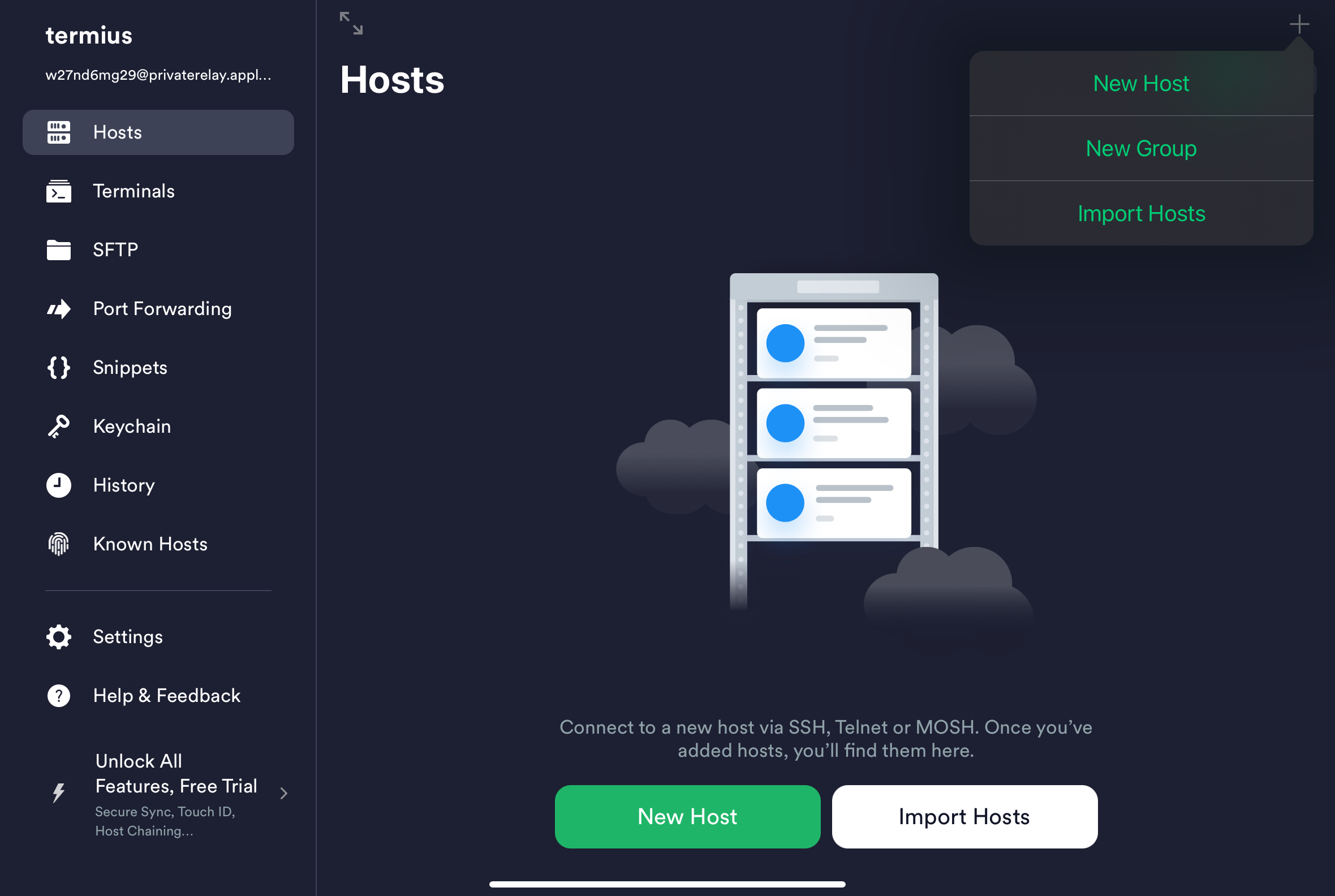Toggle fullscreen with the expand arrows icon
Viewport: 1335px width, 896px height.
click(351, 23)
